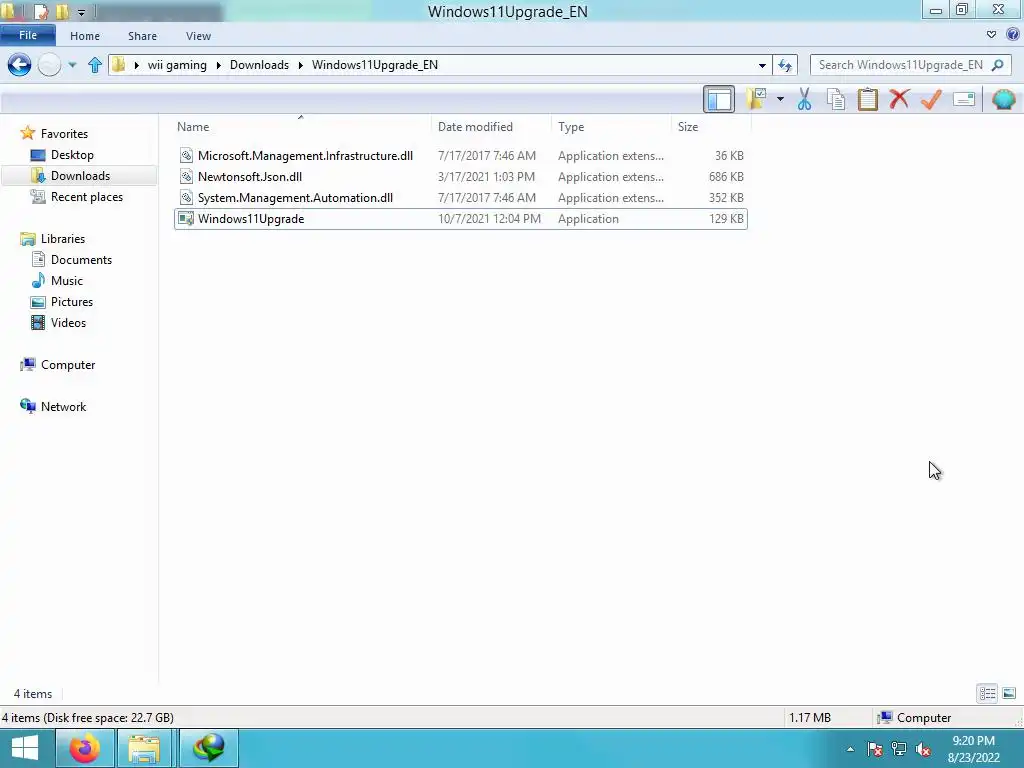The width and height of the screenshot is (1024, 768).
Task: Click the New folder quick access icon
Action: pyautogui.click(x=62, y=11)
